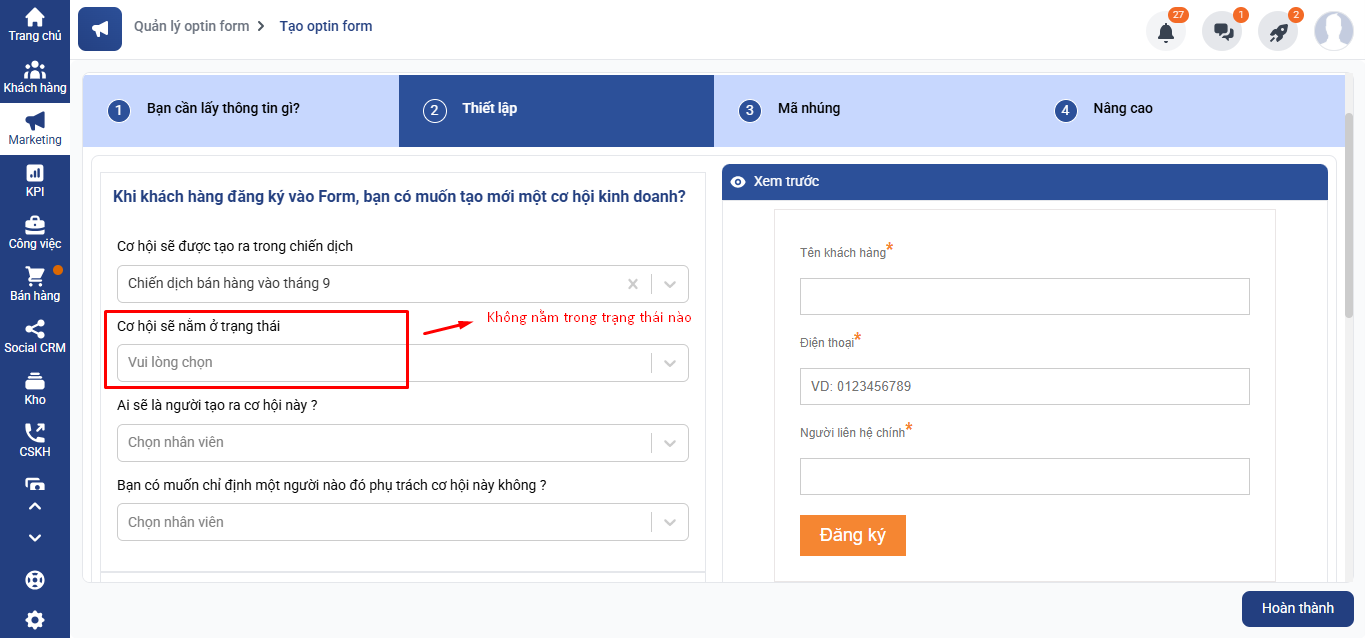1365x638 pixels.
Task: Open notifications bell icon
Action: coord(1166,31)
